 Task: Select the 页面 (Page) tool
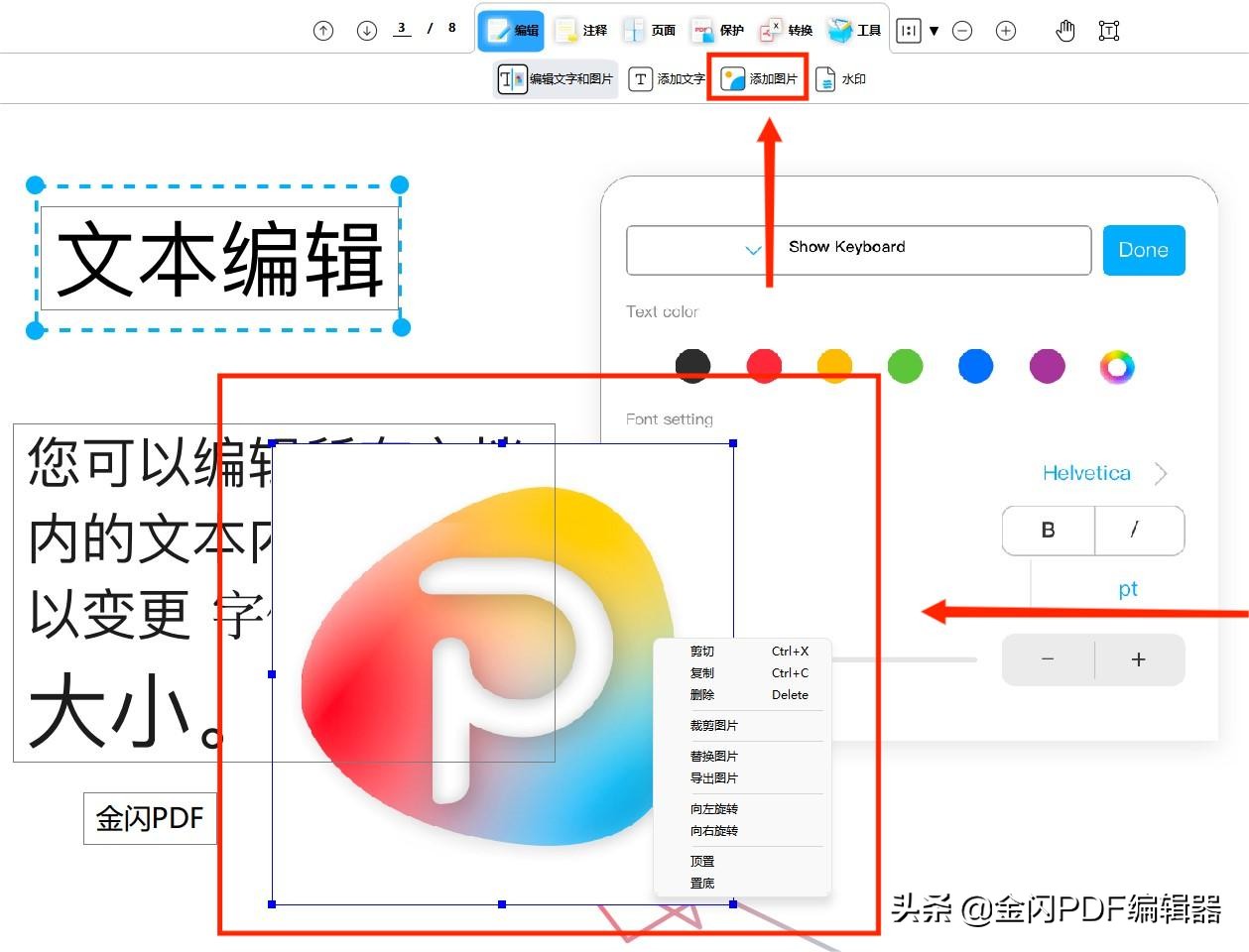(x=652, y=30)
